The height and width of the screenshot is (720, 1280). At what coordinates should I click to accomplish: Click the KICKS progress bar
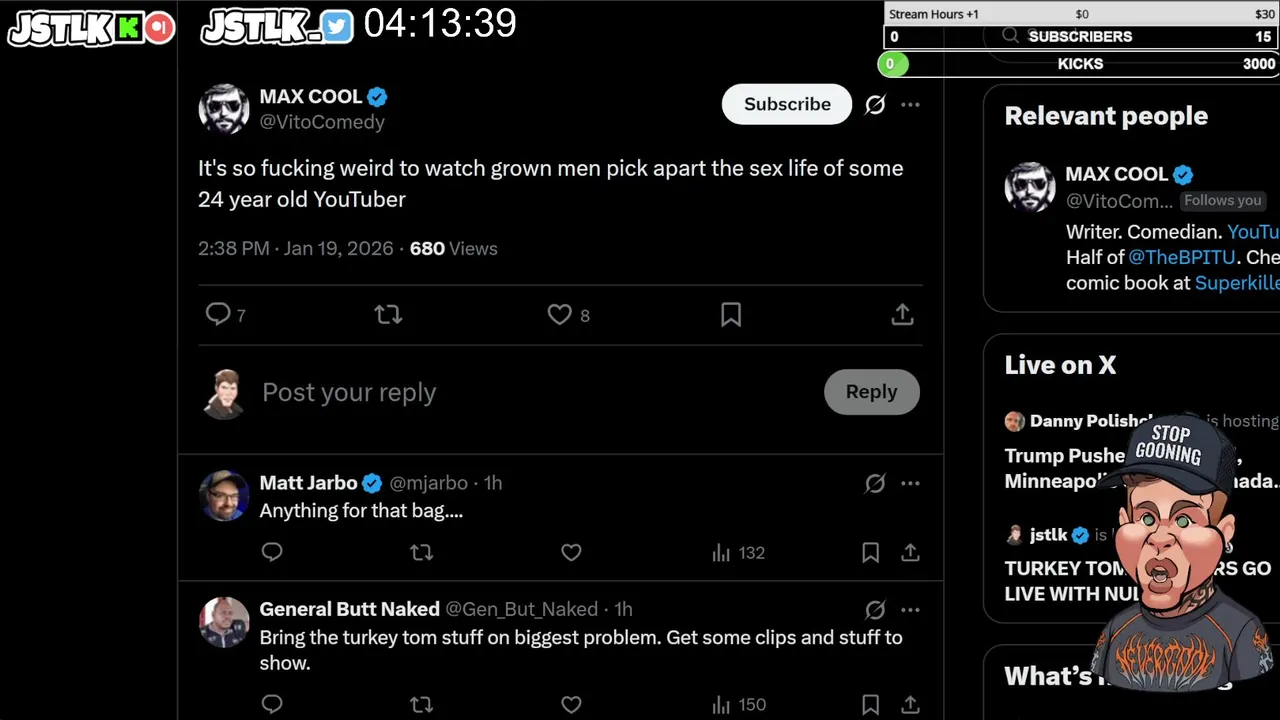point(1080,64)
